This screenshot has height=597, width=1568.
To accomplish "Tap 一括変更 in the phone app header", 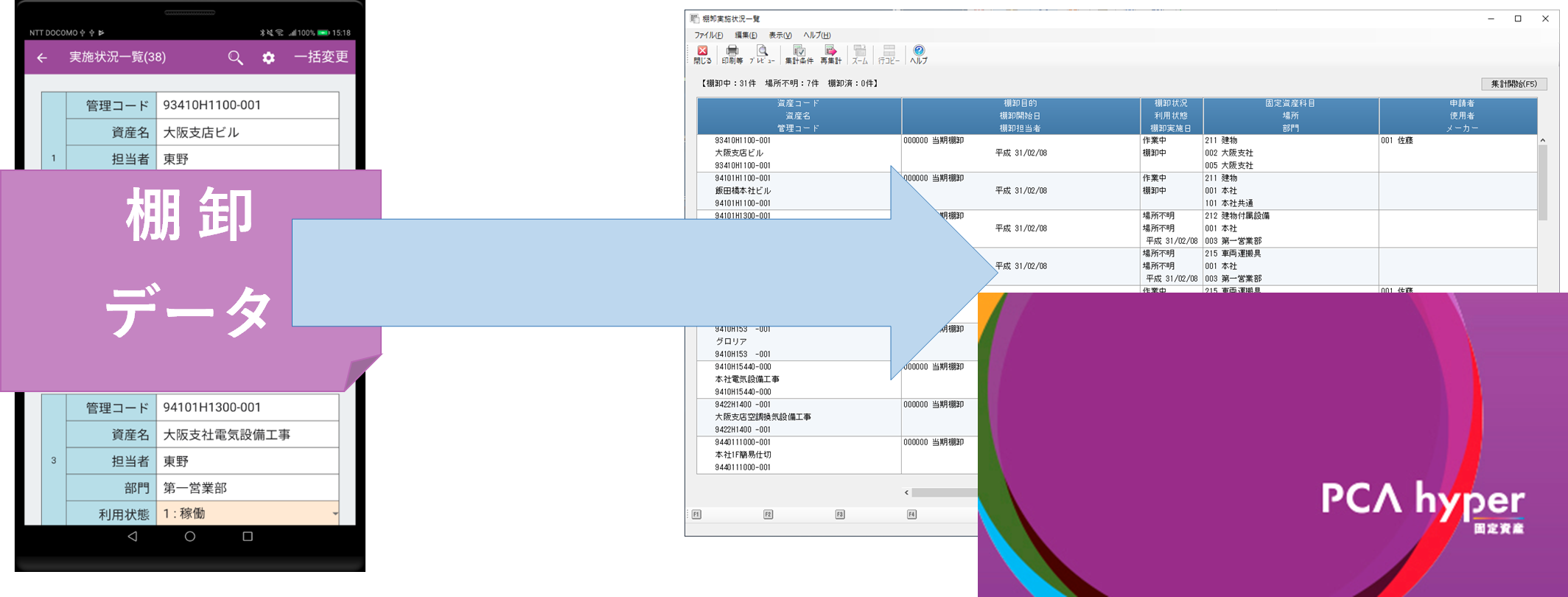I will pyautogui.click(x=321, y=57).
